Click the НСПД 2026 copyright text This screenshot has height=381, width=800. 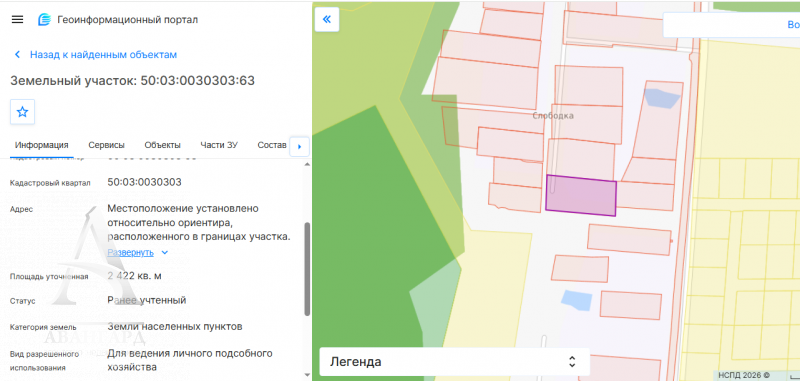point(744,375)
